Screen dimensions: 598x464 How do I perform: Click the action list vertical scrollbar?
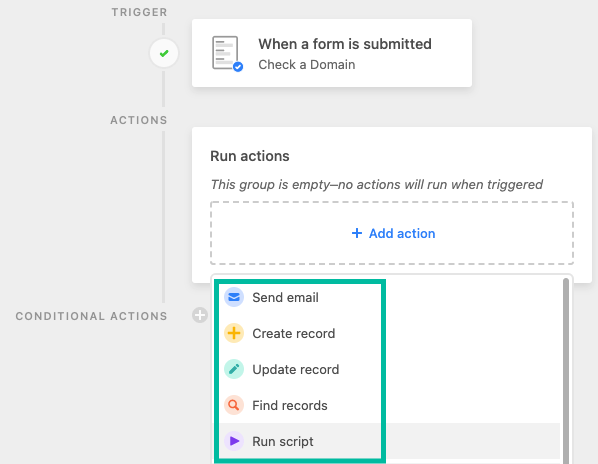click(566, 371)
